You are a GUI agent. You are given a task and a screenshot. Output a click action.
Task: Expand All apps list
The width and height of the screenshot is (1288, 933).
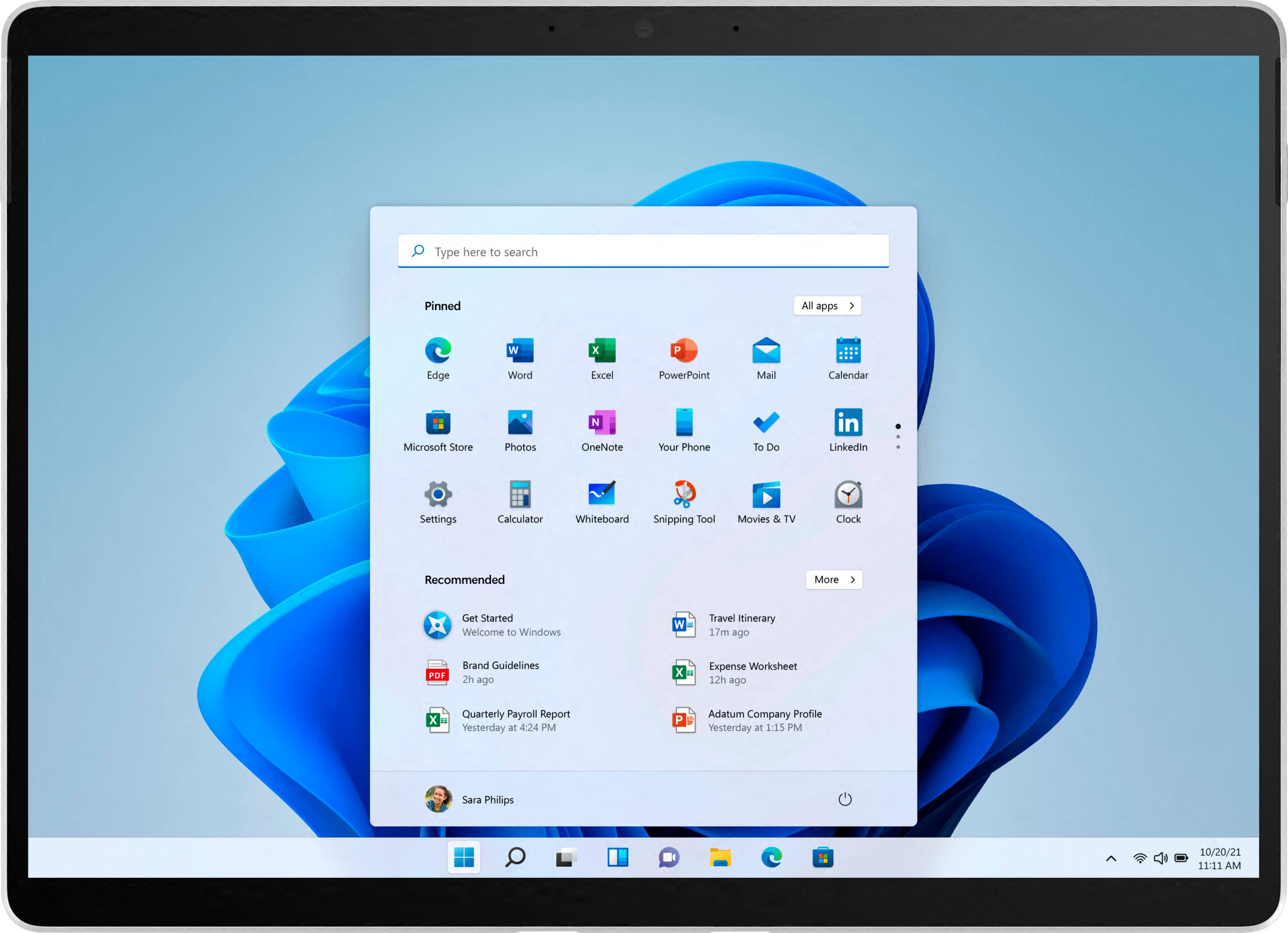point(827,306)
